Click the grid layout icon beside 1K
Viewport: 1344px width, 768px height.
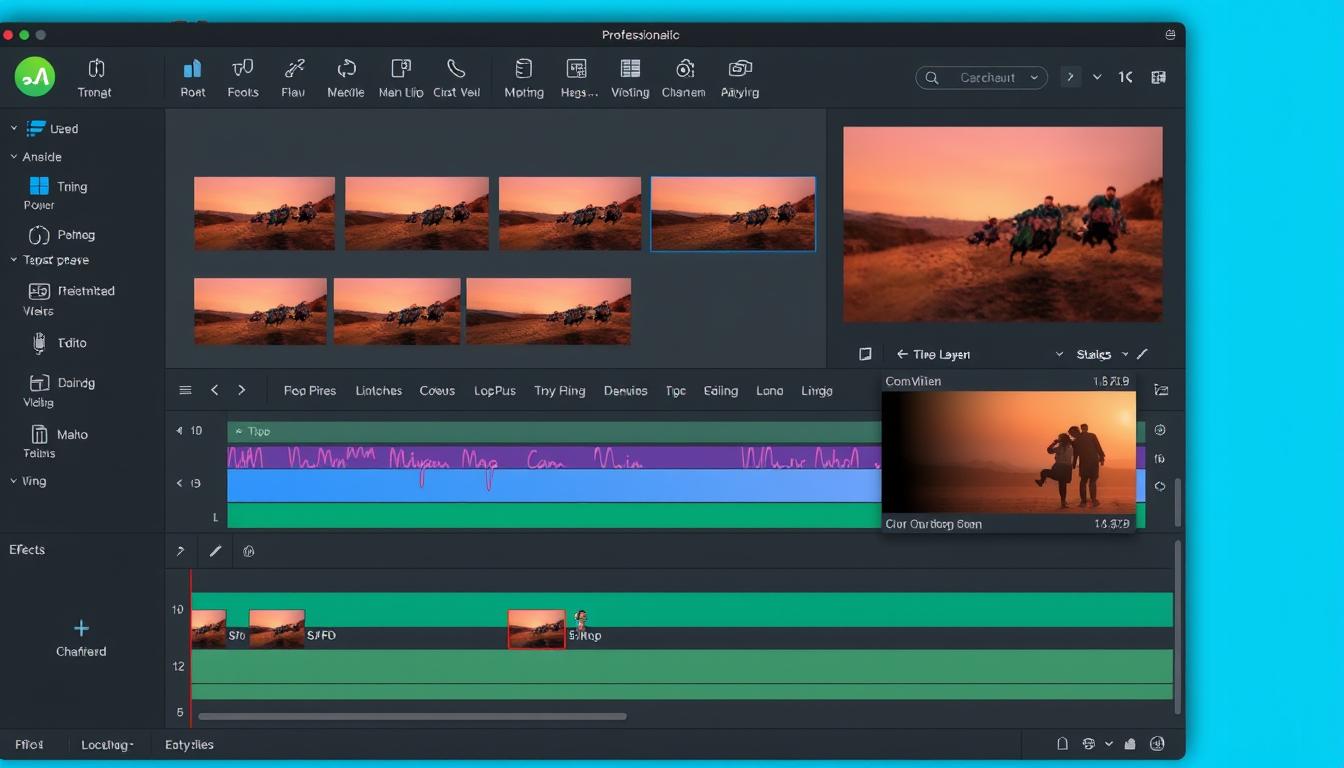click(x=1159, y=77)
